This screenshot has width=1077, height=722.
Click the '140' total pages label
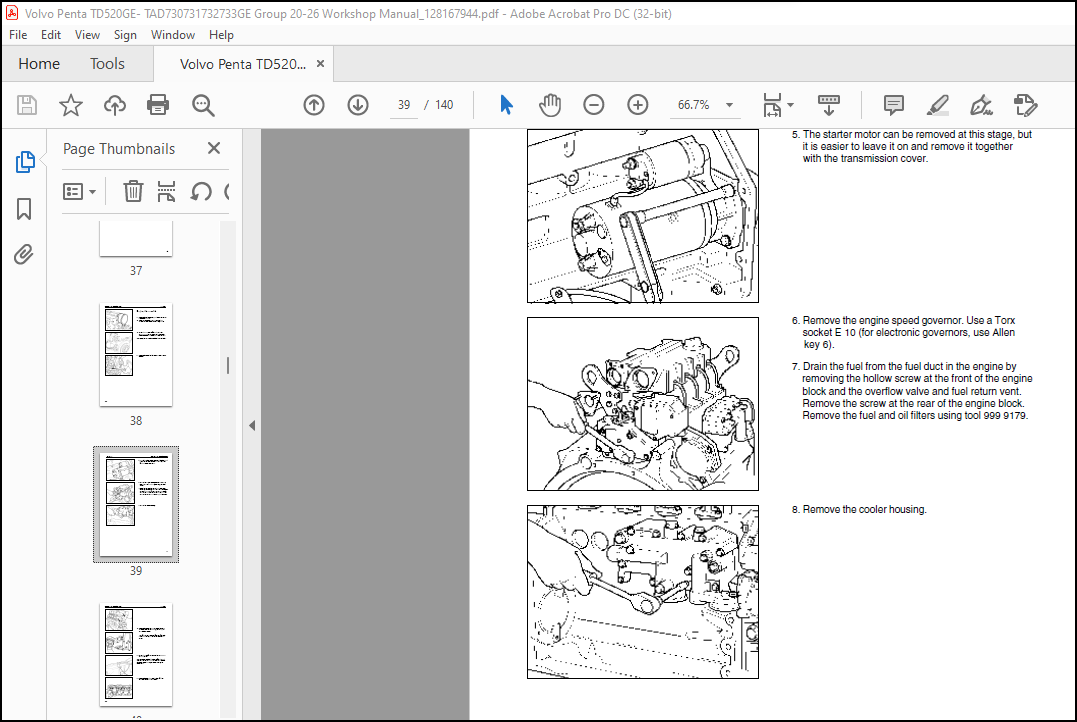pyautogui.click(x=444, y=105)
